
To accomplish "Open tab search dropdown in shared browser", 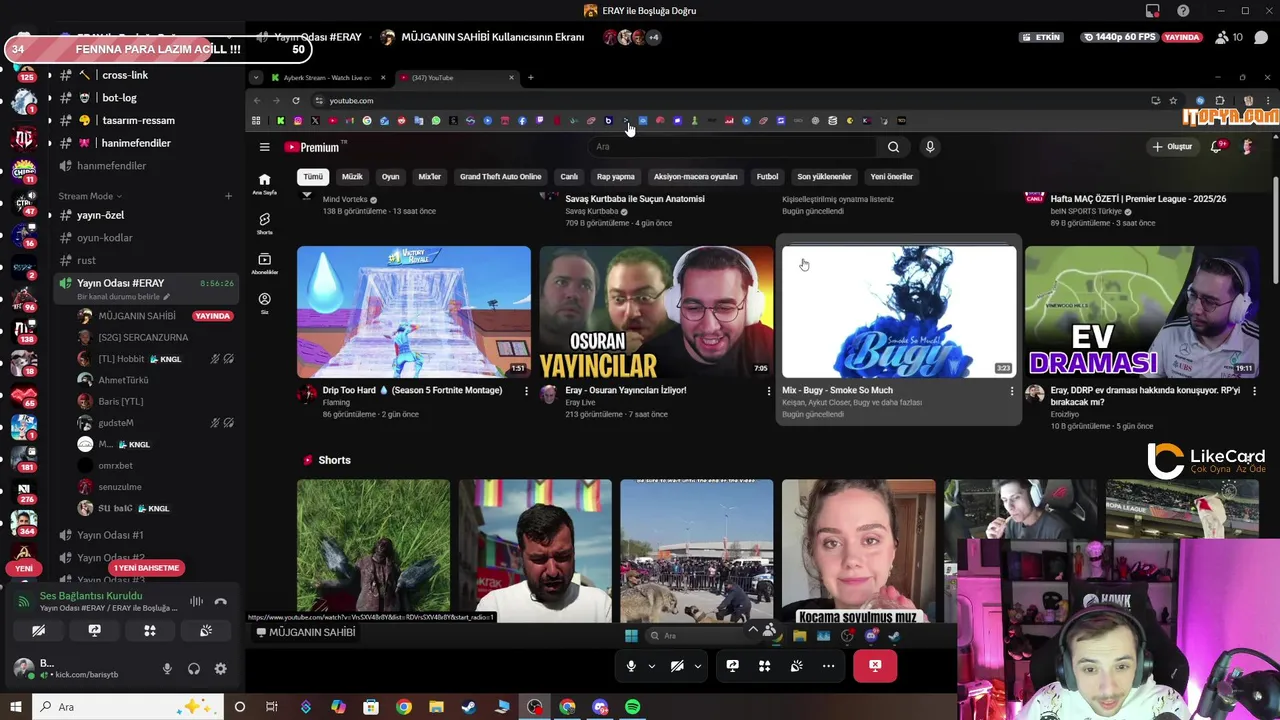I will pyautogui.click(x=256, y=77).
